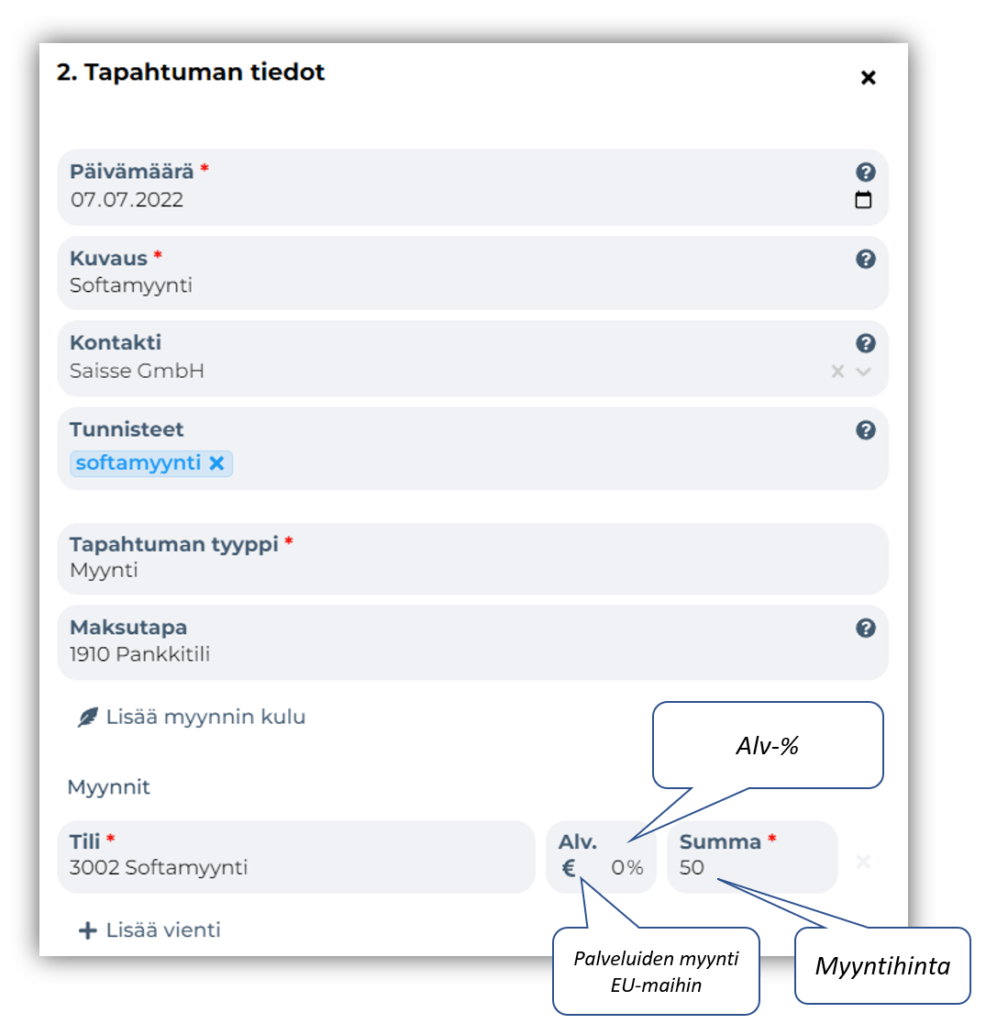Remove the softamyynti tag
The width and height of the screenshot is (986, 1024).
(x=217, y=464)
